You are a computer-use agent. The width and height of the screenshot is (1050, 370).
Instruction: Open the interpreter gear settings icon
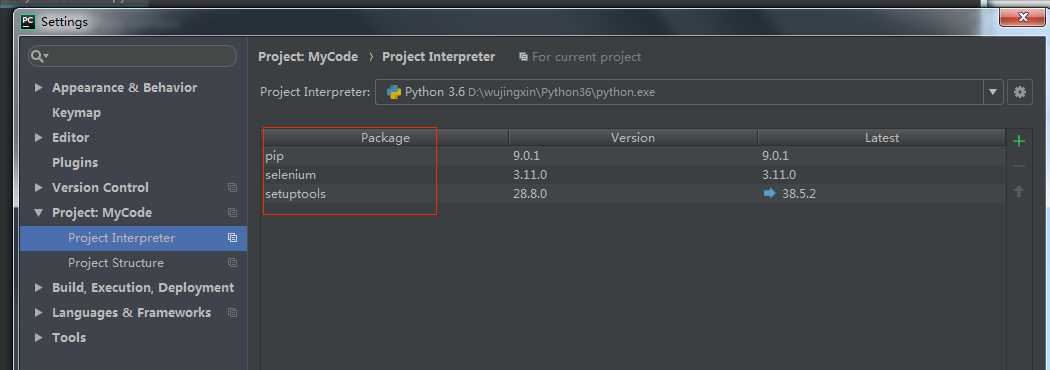tap(1019, 92)
